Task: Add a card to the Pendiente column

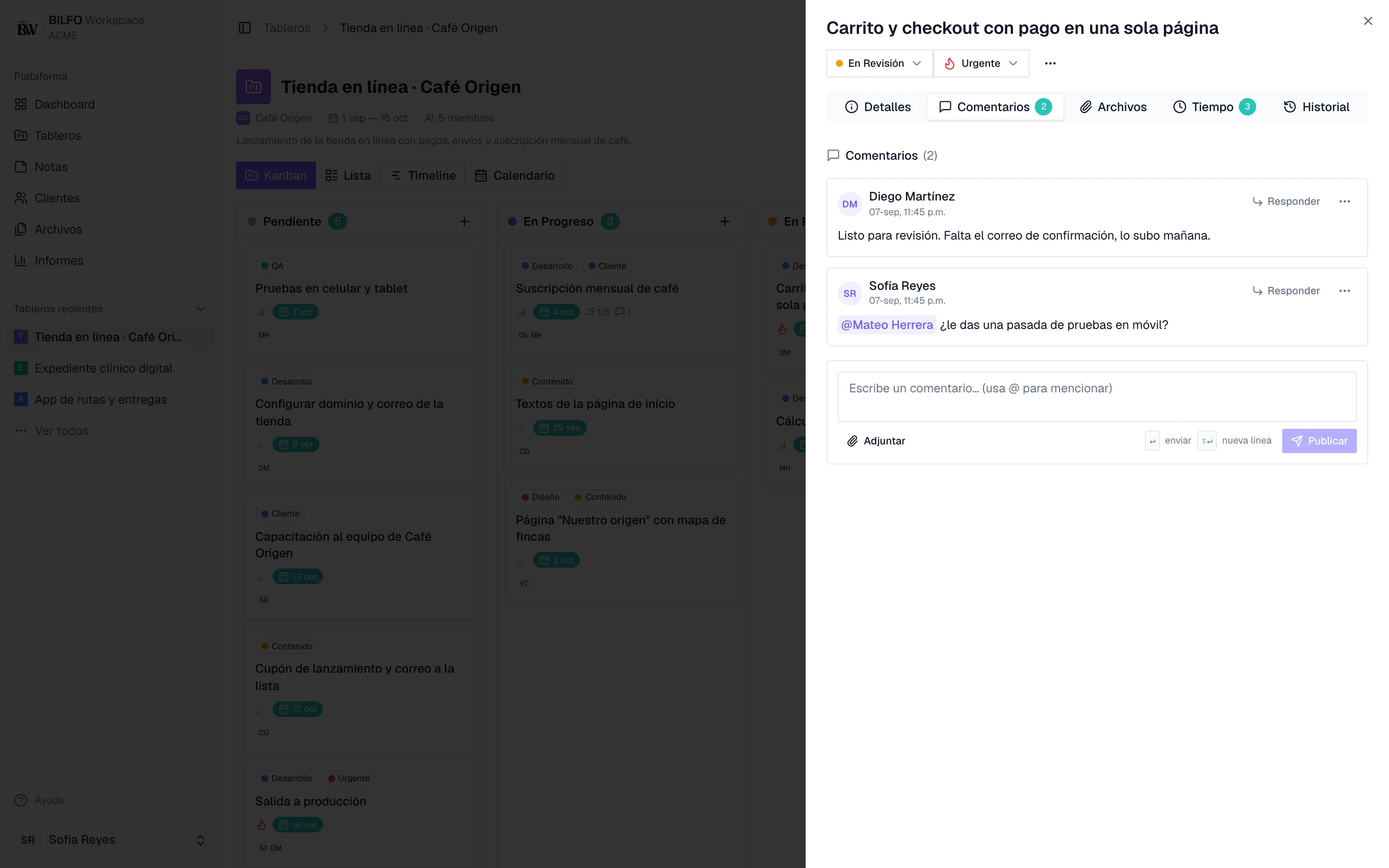Action: 464,222
